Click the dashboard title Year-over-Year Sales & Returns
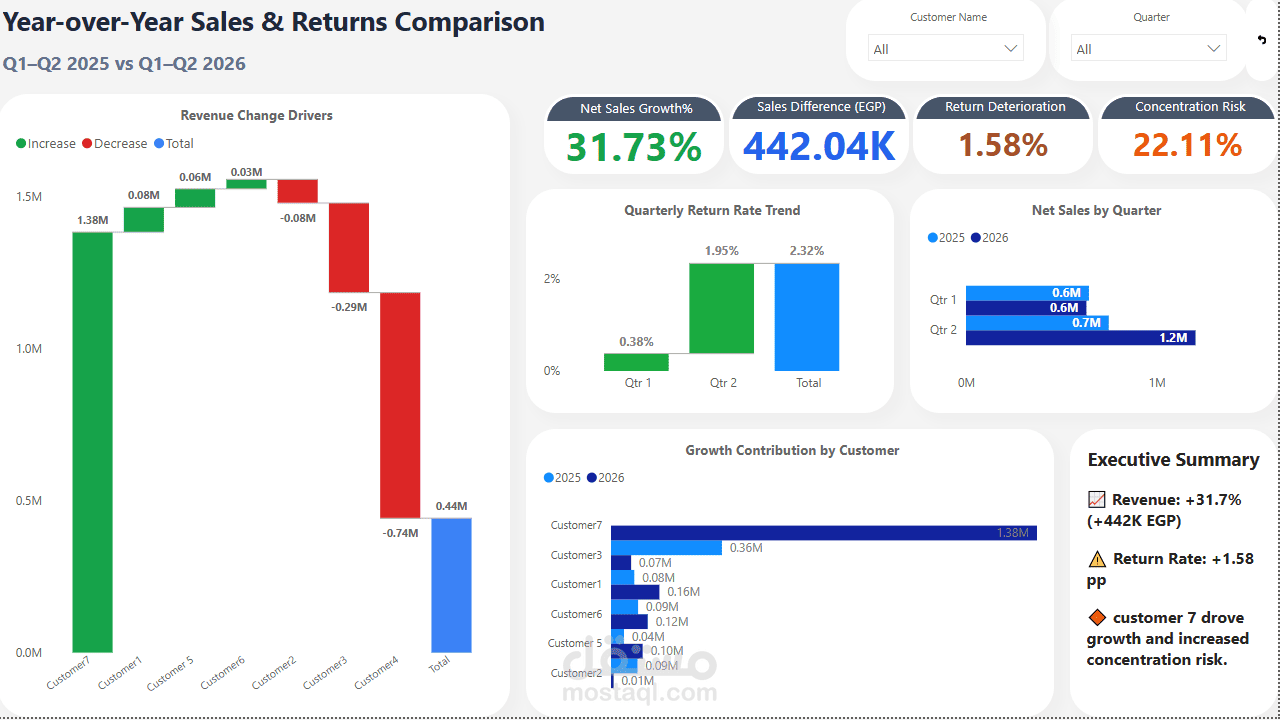The image size is (1280, 720). tap(274, 22)
